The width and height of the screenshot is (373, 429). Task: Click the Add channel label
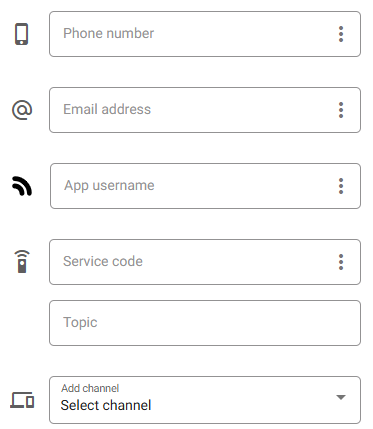click(90, 388)
